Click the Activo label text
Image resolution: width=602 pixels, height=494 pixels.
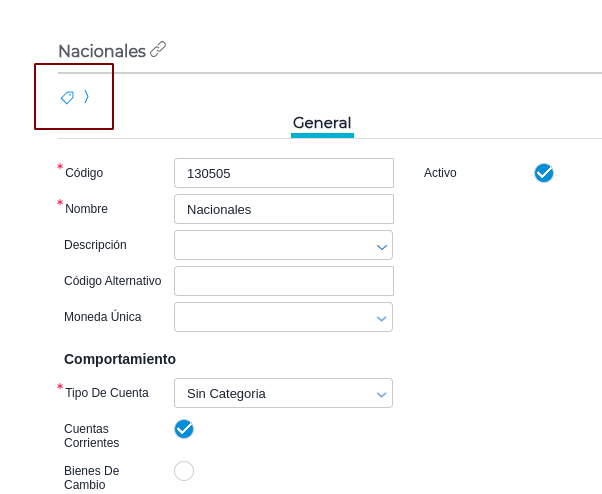point(440,173)
